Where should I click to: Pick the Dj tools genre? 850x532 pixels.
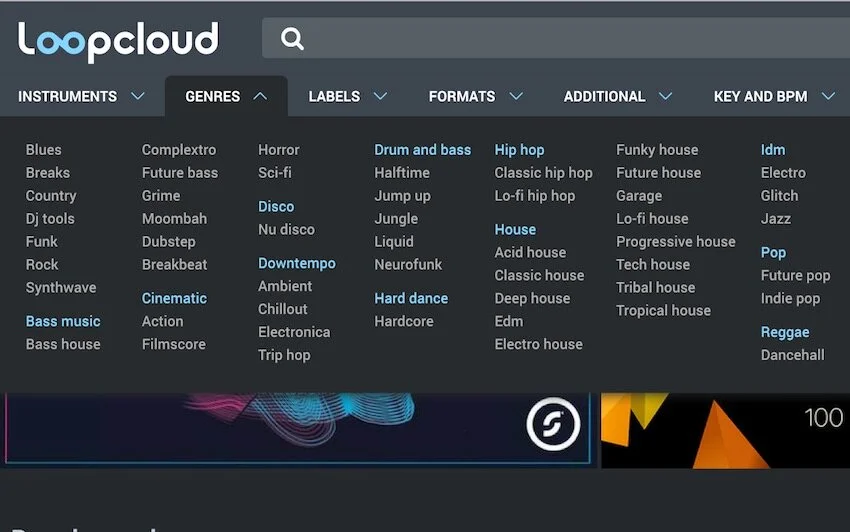point(50,219)
